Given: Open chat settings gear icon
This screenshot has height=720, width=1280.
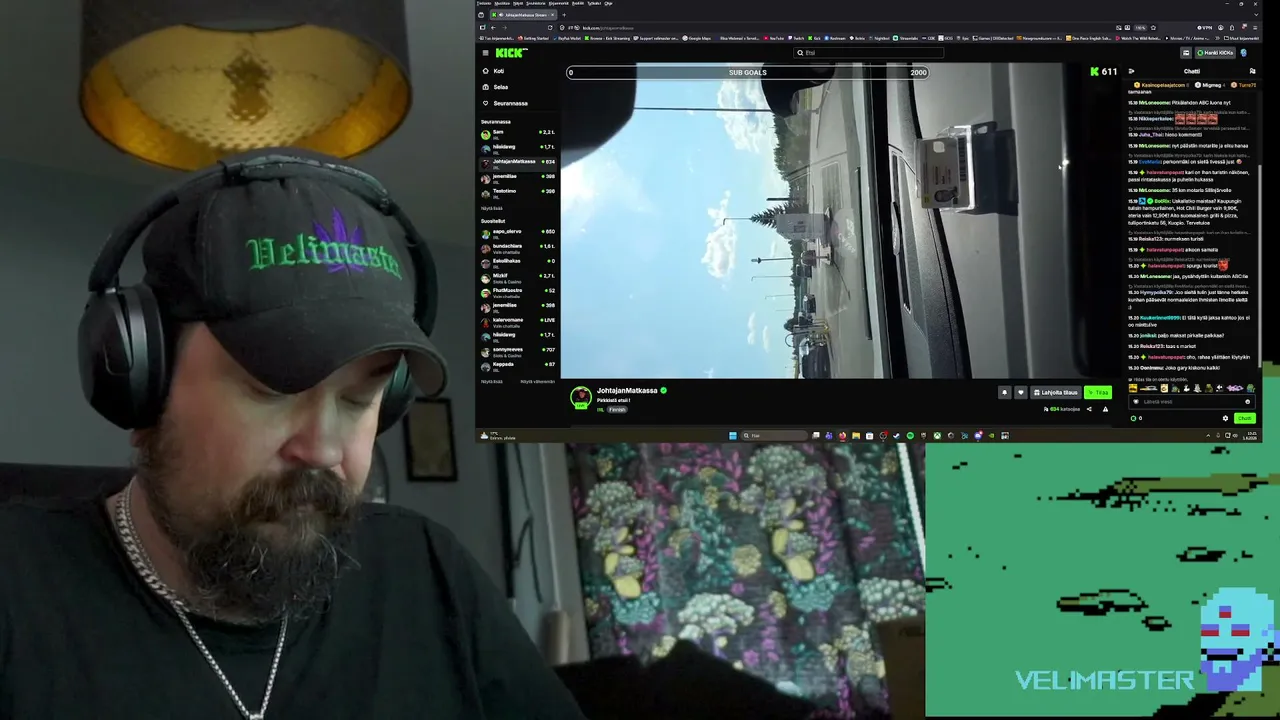Looking at the screenshot, I should [1225, 418].
